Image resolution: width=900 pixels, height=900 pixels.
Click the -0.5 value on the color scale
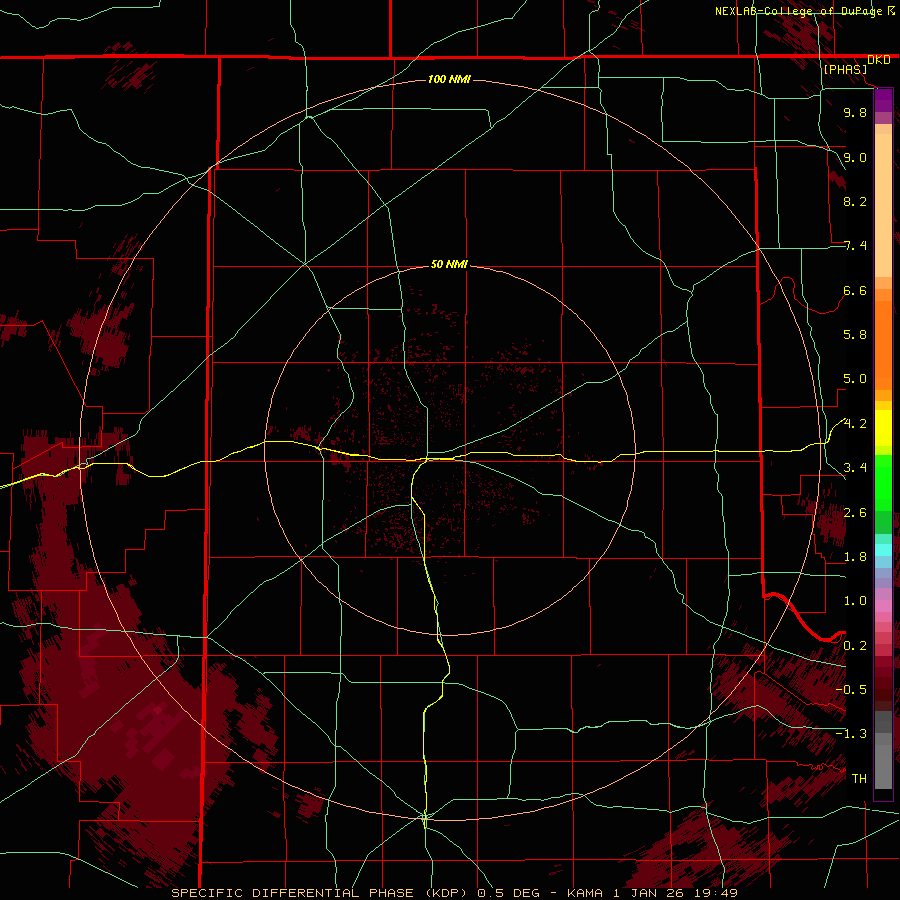pyautogui.click(x=851, y=690)
